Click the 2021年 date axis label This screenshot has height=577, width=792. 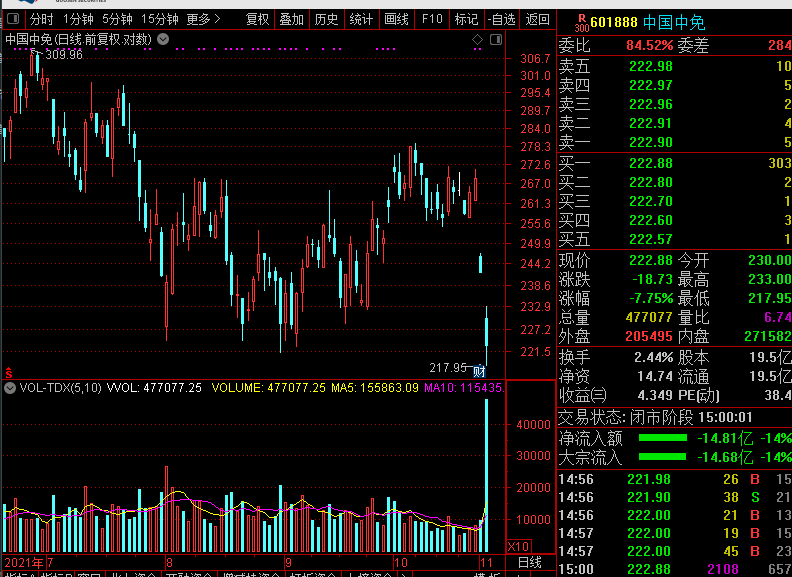pos(24,562)
